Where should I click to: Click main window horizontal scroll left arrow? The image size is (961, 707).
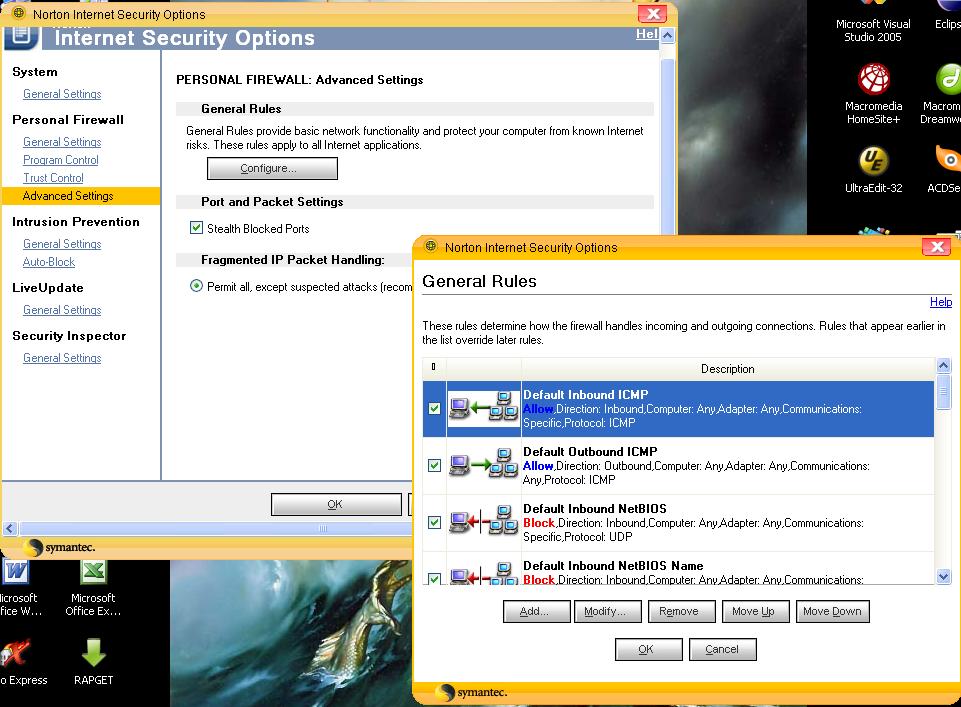tap(10, 528)
